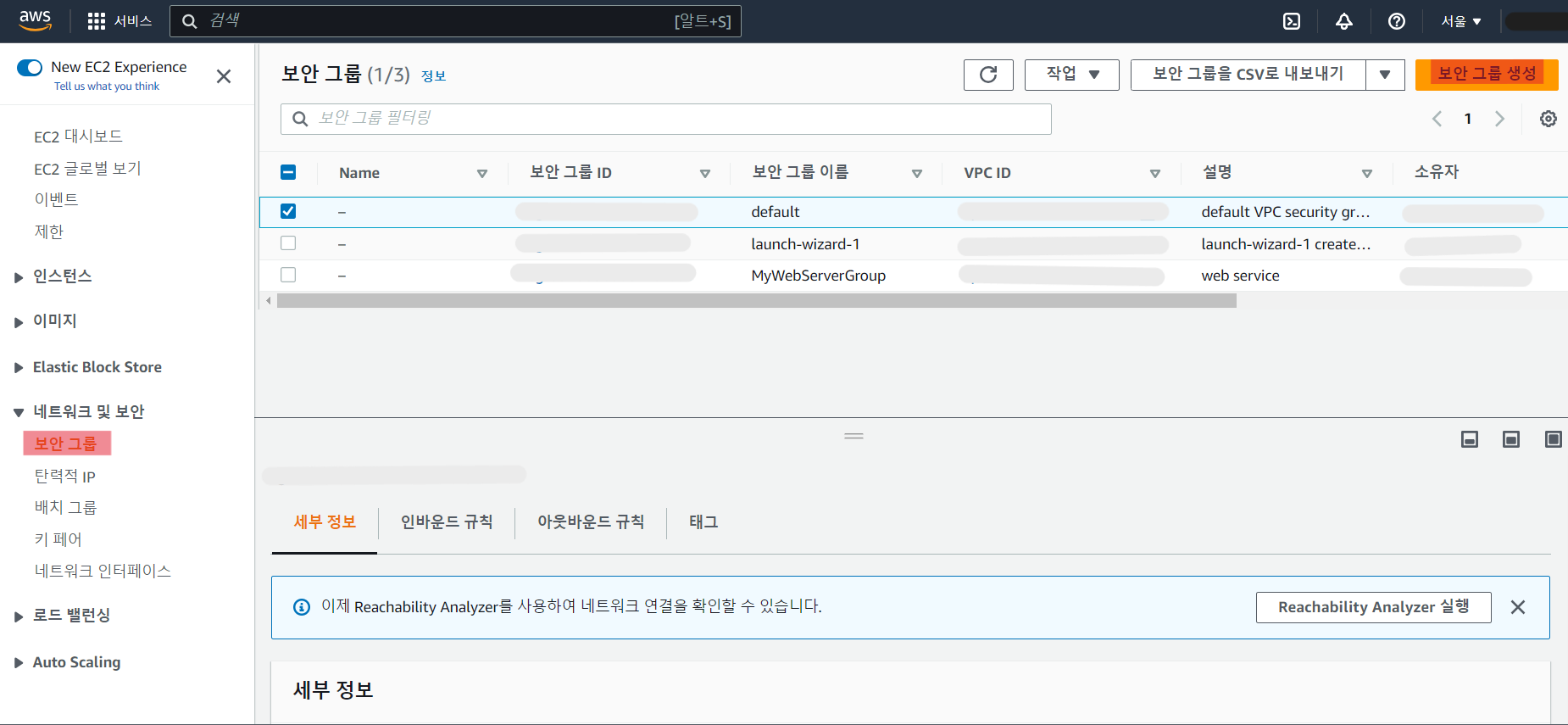Go to next page of results
1568x725 pixels.
[1499, 119]
